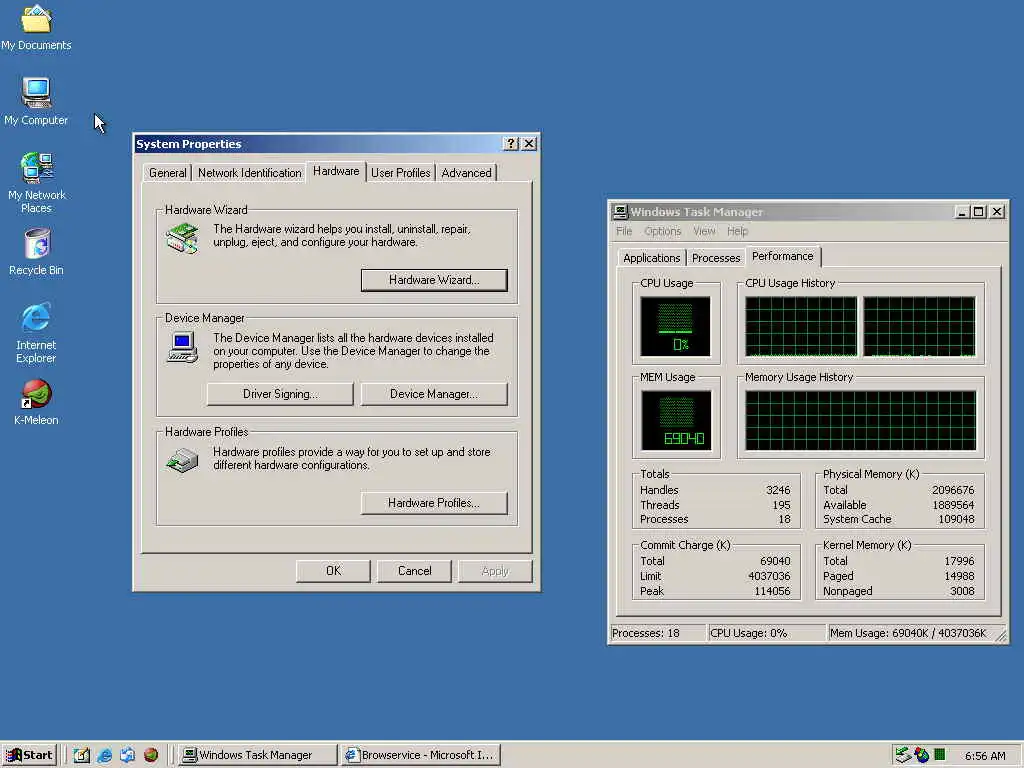
Task: Click Commit Charge Peak 114056
Action: [x=772, y=591]
